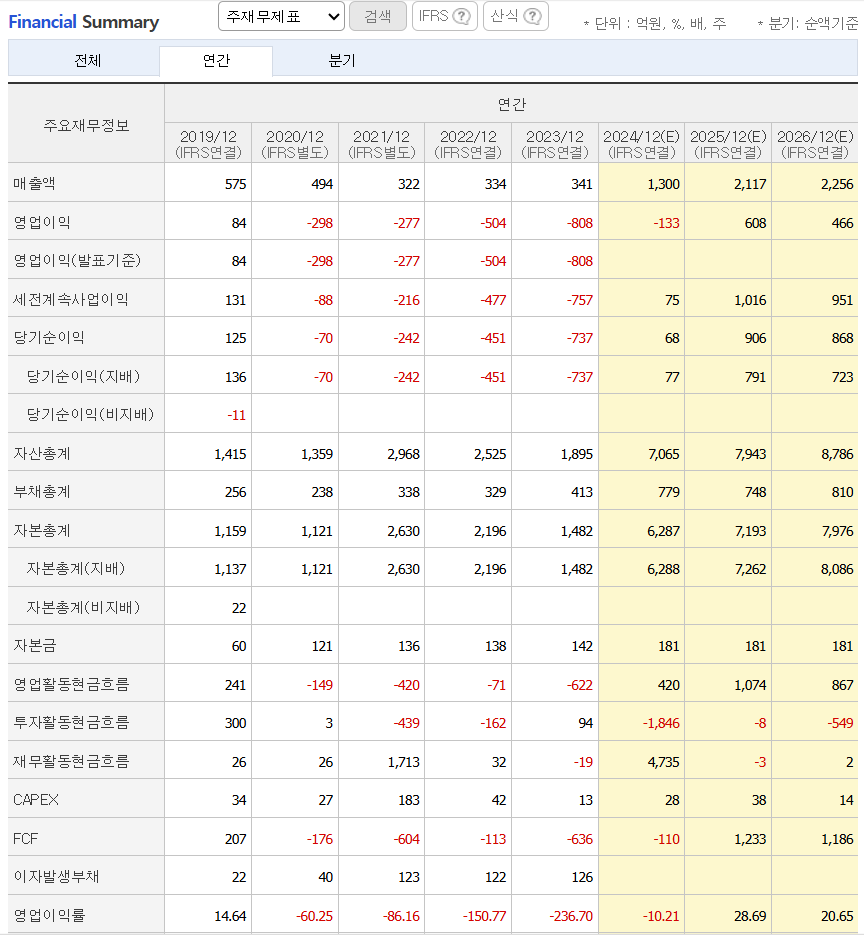Click the 2019/12 IFRS연결 column heading
Image resolution: width=864 pixels, height=935 pixels.
click(x=207, y=143)
